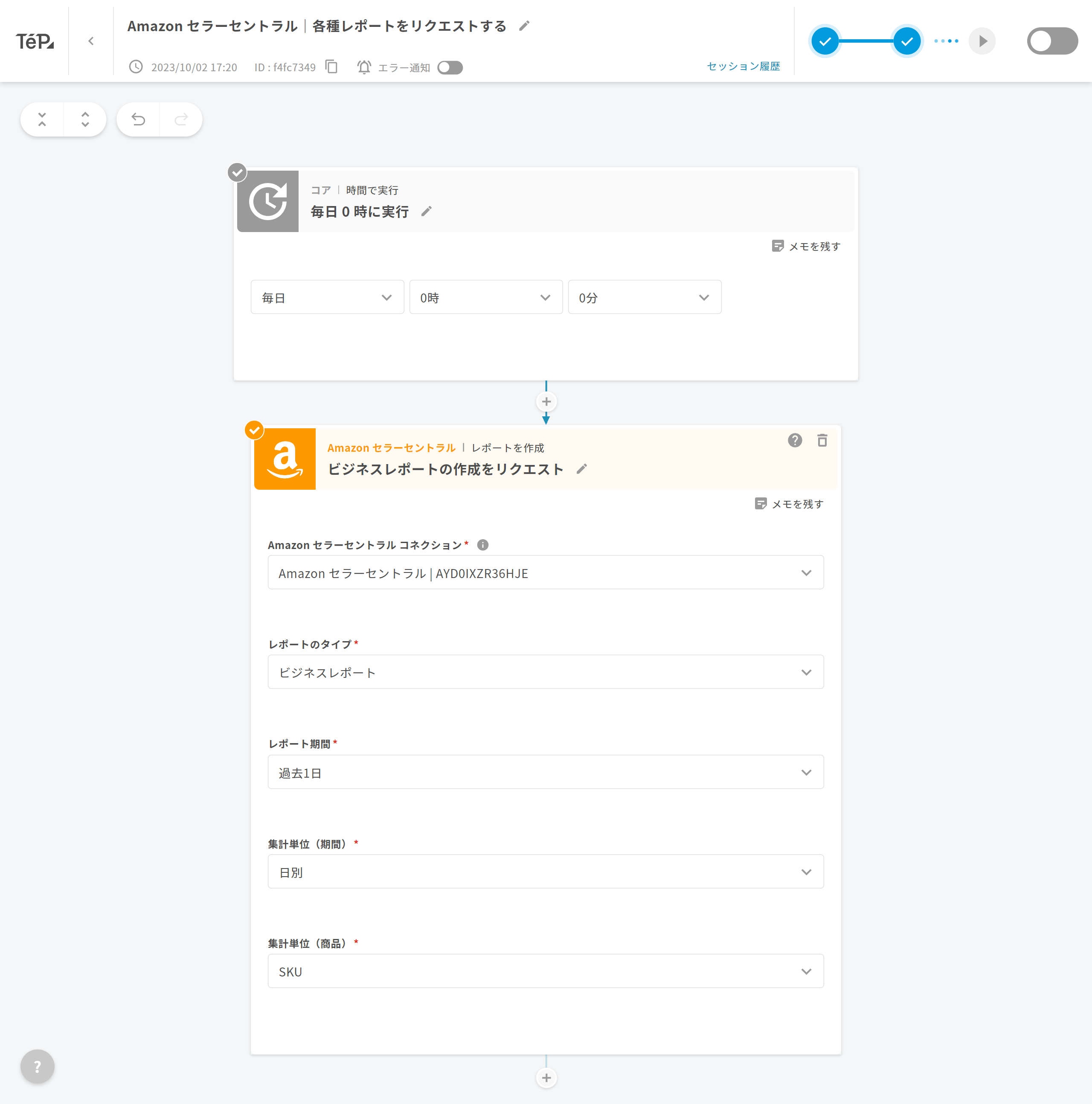Click connection info icon
Screen dimensions: 1092x1104
click(x=483, y=545)
